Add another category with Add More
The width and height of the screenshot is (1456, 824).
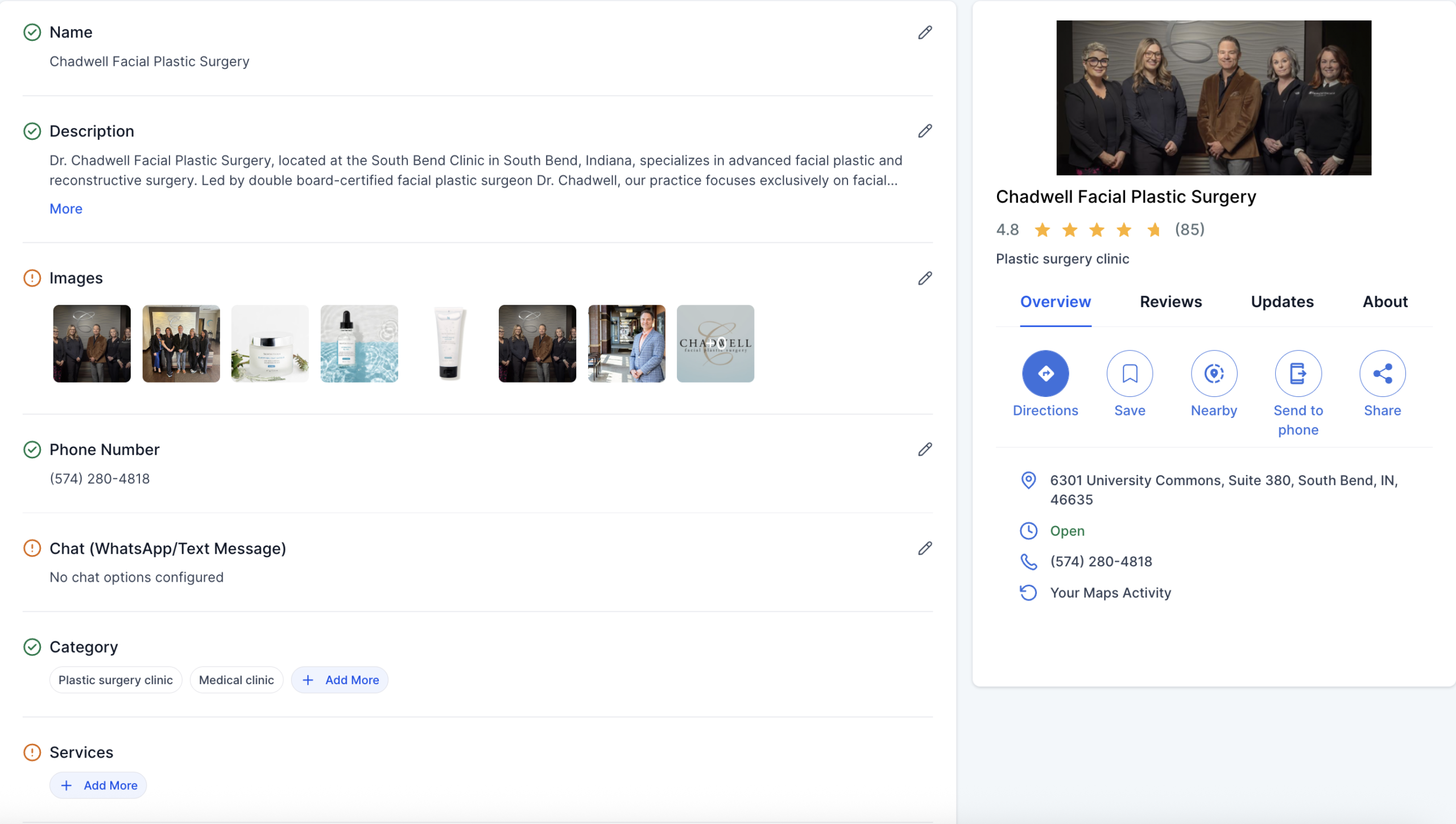click(x=340, y=680)
